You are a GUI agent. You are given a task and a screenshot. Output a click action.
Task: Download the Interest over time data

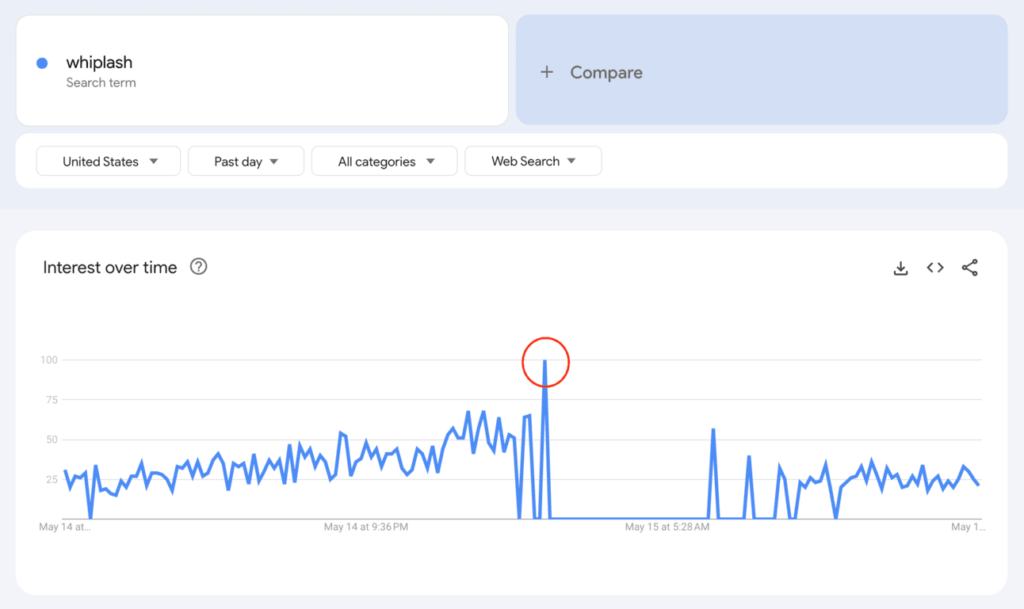[x=900, y=268]
